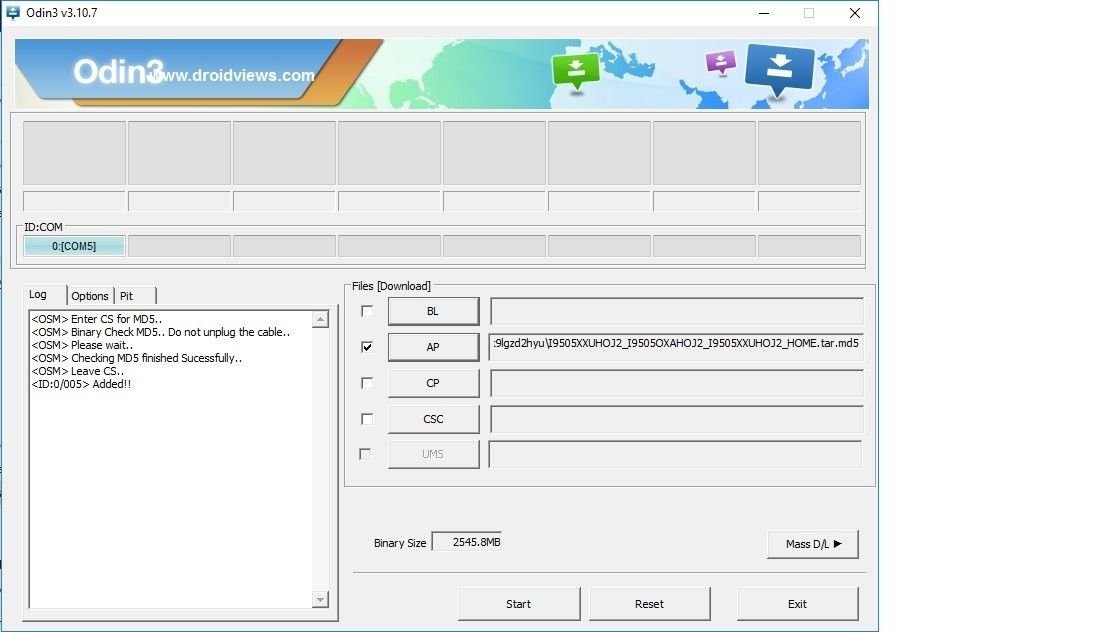
Task: Click the 'Binary Check MD5' log line
Action: [x=160, y=332]
